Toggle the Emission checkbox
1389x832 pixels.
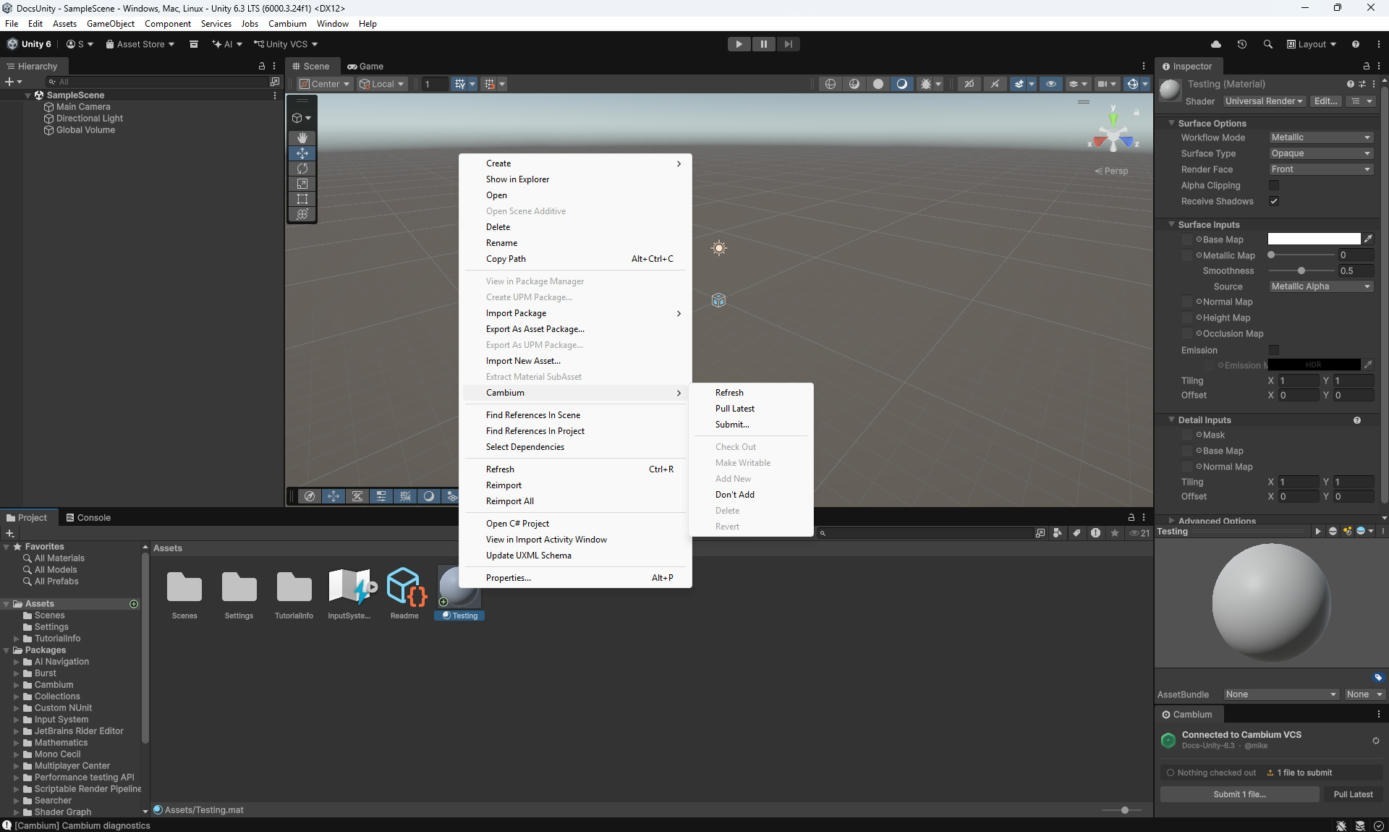pyautogui.click(x=1274, y=350)
